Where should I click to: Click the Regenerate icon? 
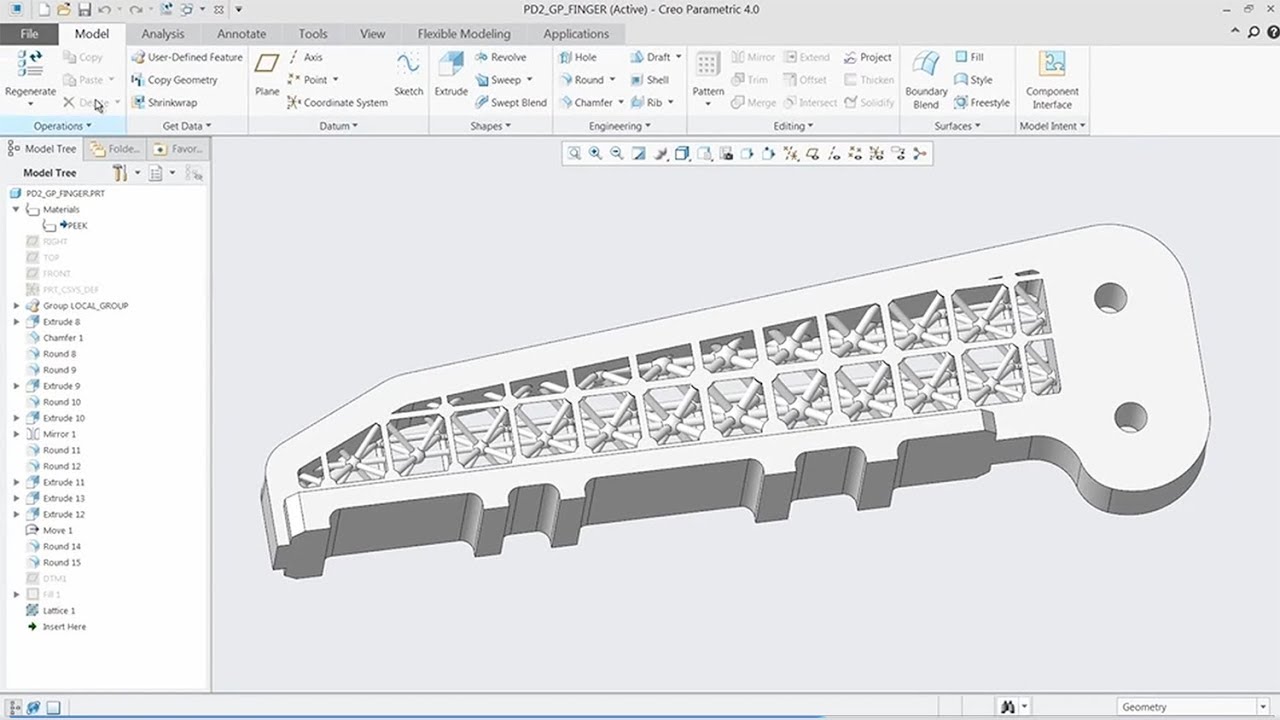pos(30,64)
